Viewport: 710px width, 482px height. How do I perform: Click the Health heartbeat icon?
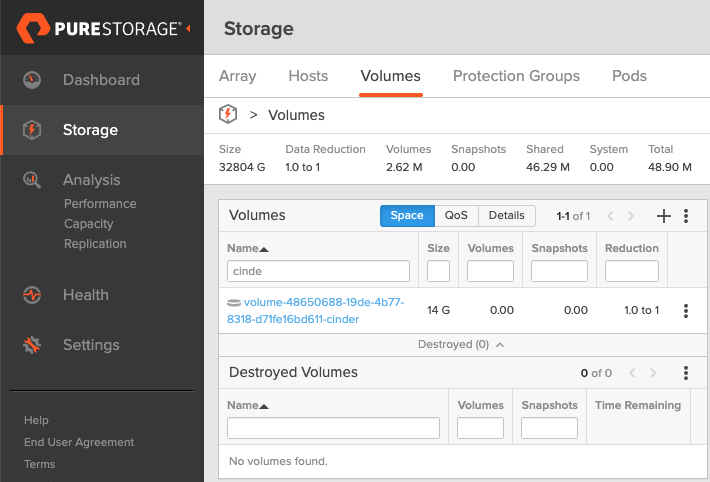tap(32, 295)
